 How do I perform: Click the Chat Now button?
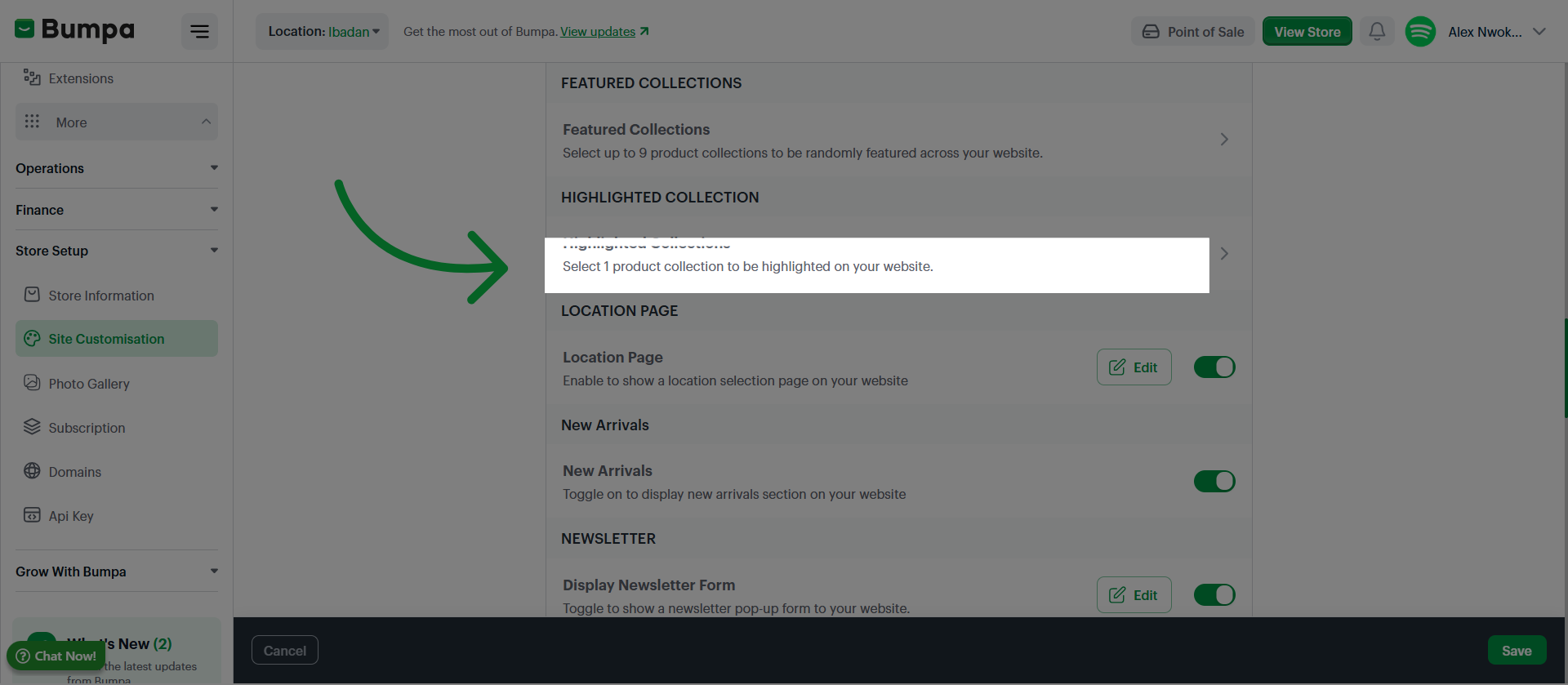pos(56,656)
